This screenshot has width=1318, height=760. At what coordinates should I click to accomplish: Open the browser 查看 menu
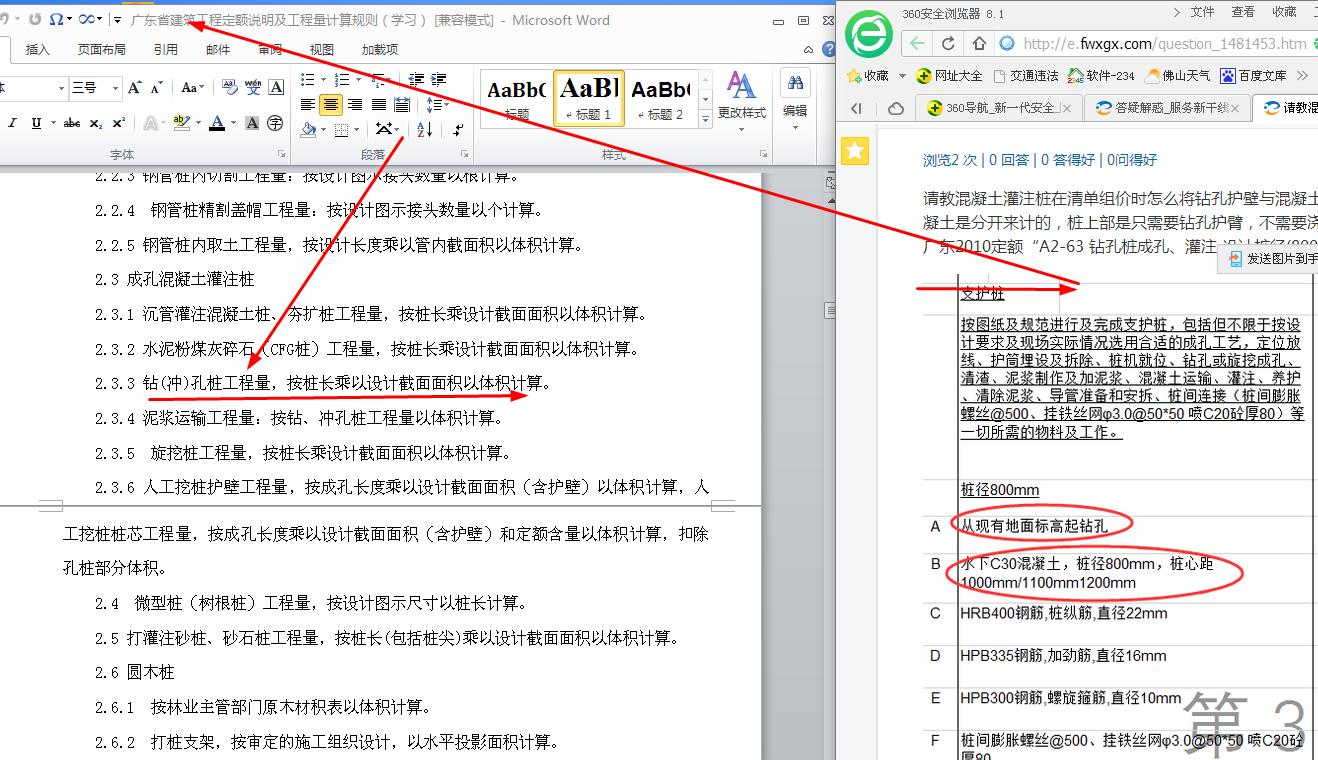coord(1243,12)
